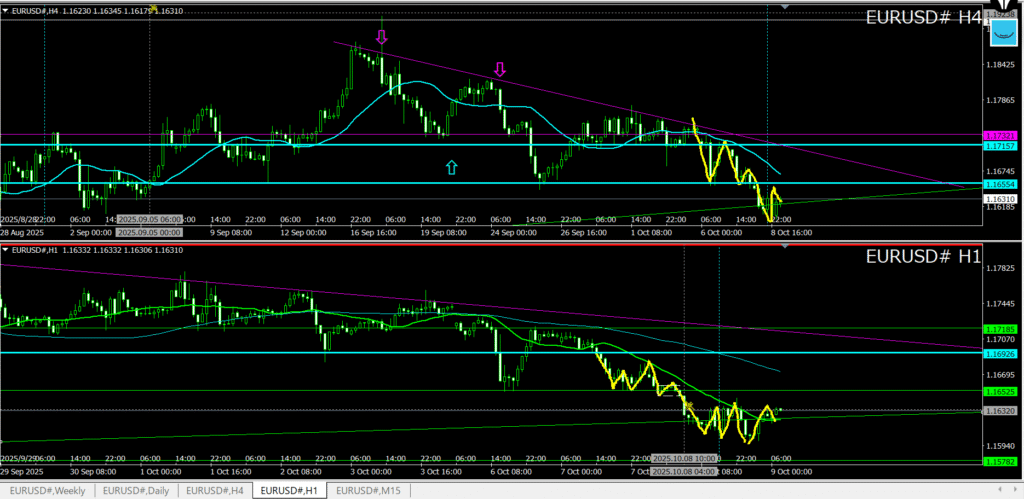The width and height of the screenshot is (1024, 499).
Task: Click the cyan up arrow on H4 chart
Action: tap(451, 167)
